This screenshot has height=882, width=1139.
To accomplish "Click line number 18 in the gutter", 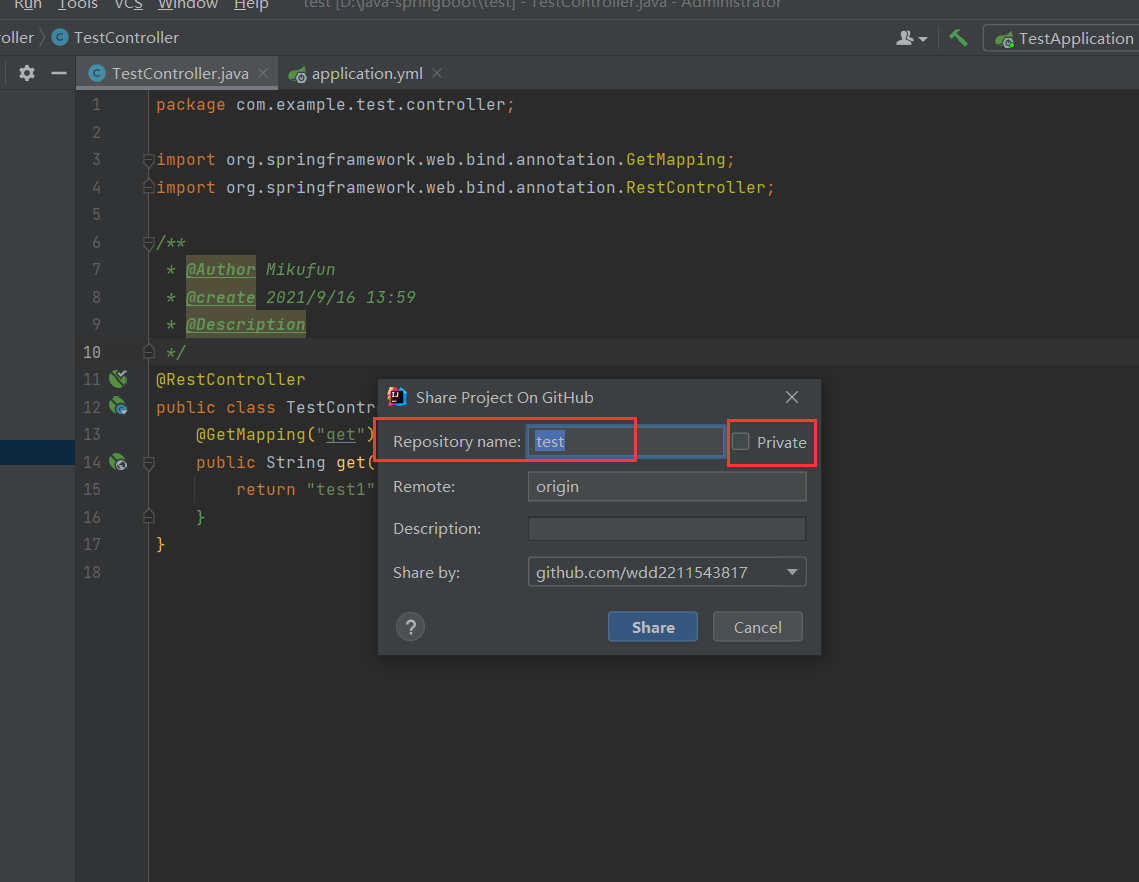I will click(x=92, y=572).
